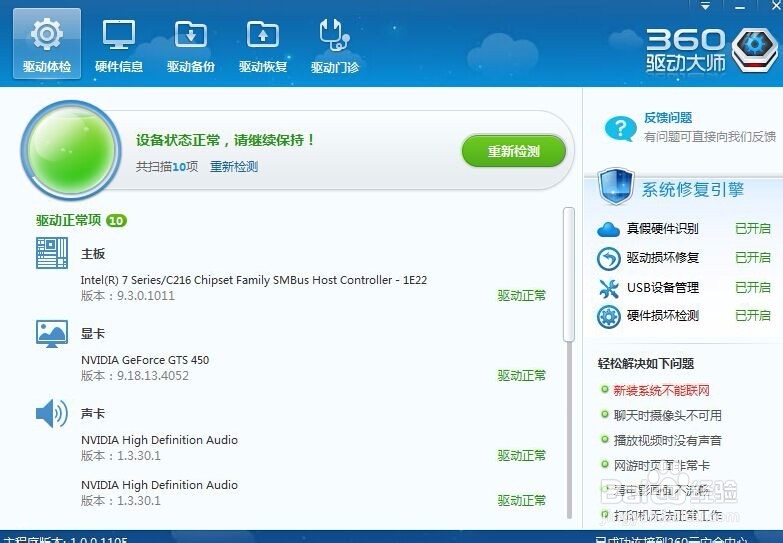
Task: Click the gear icon for 硬件损坏检测
Action: click(x=609, y=316)
